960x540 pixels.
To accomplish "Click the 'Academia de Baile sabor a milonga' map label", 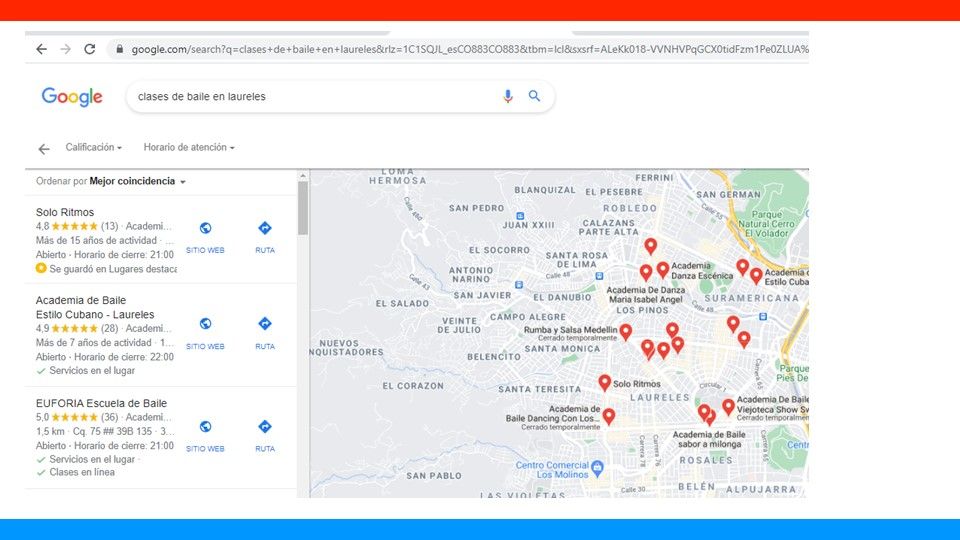I will 709,439.
